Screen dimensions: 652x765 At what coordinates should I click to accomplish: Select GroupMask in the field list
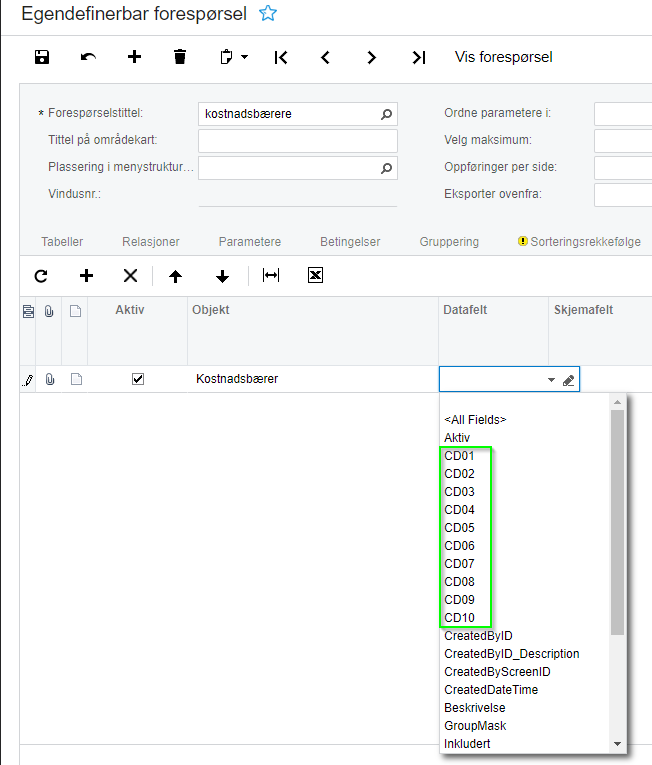tap(475, 726)
